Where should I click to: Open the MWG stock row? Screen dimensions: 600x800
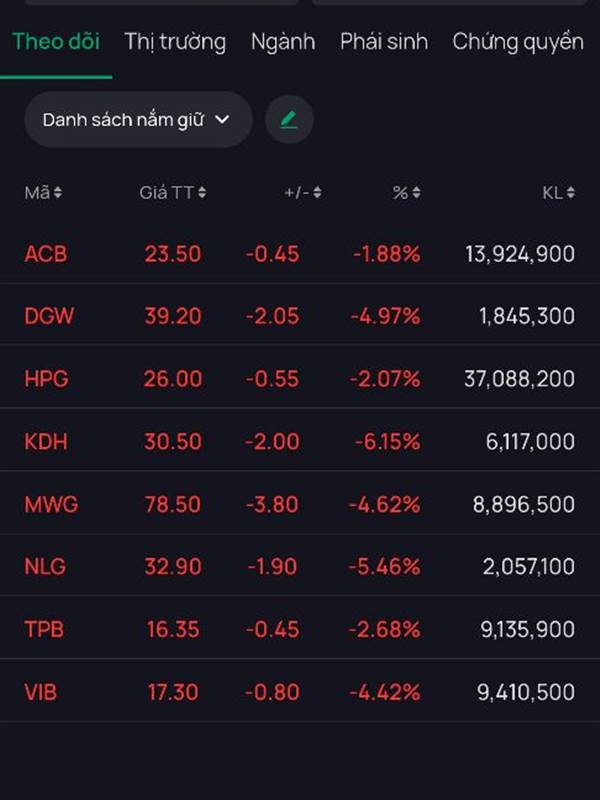point(51,504)
